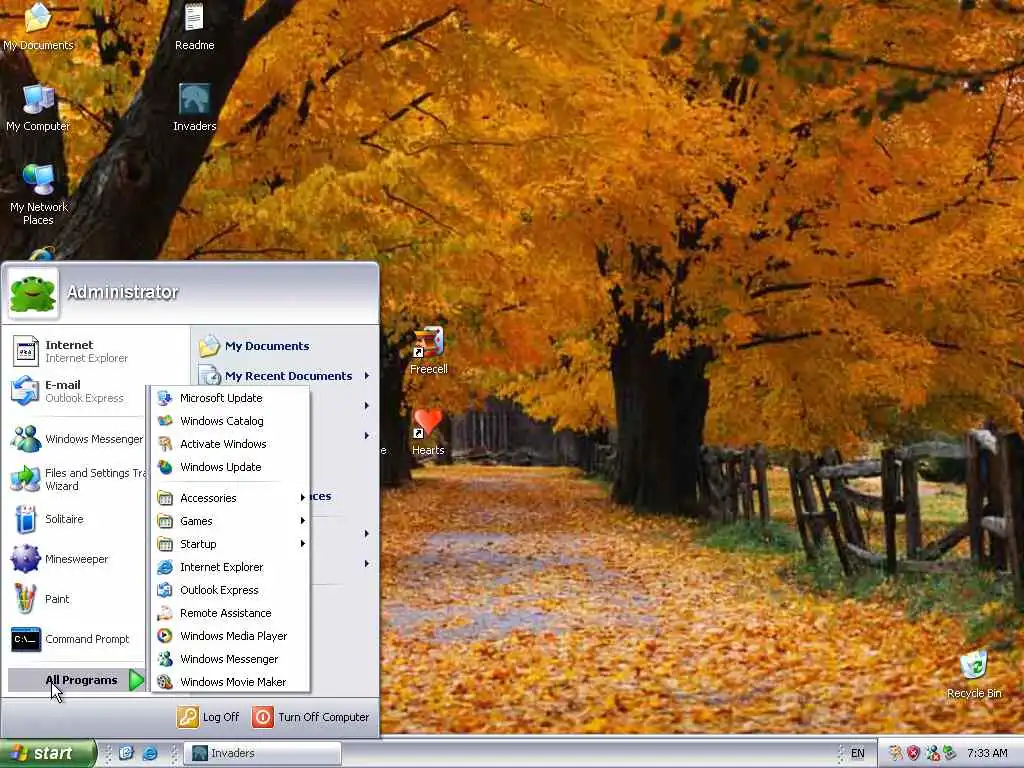
Task: Select My Network Places desktop icon
Action: 39,194
